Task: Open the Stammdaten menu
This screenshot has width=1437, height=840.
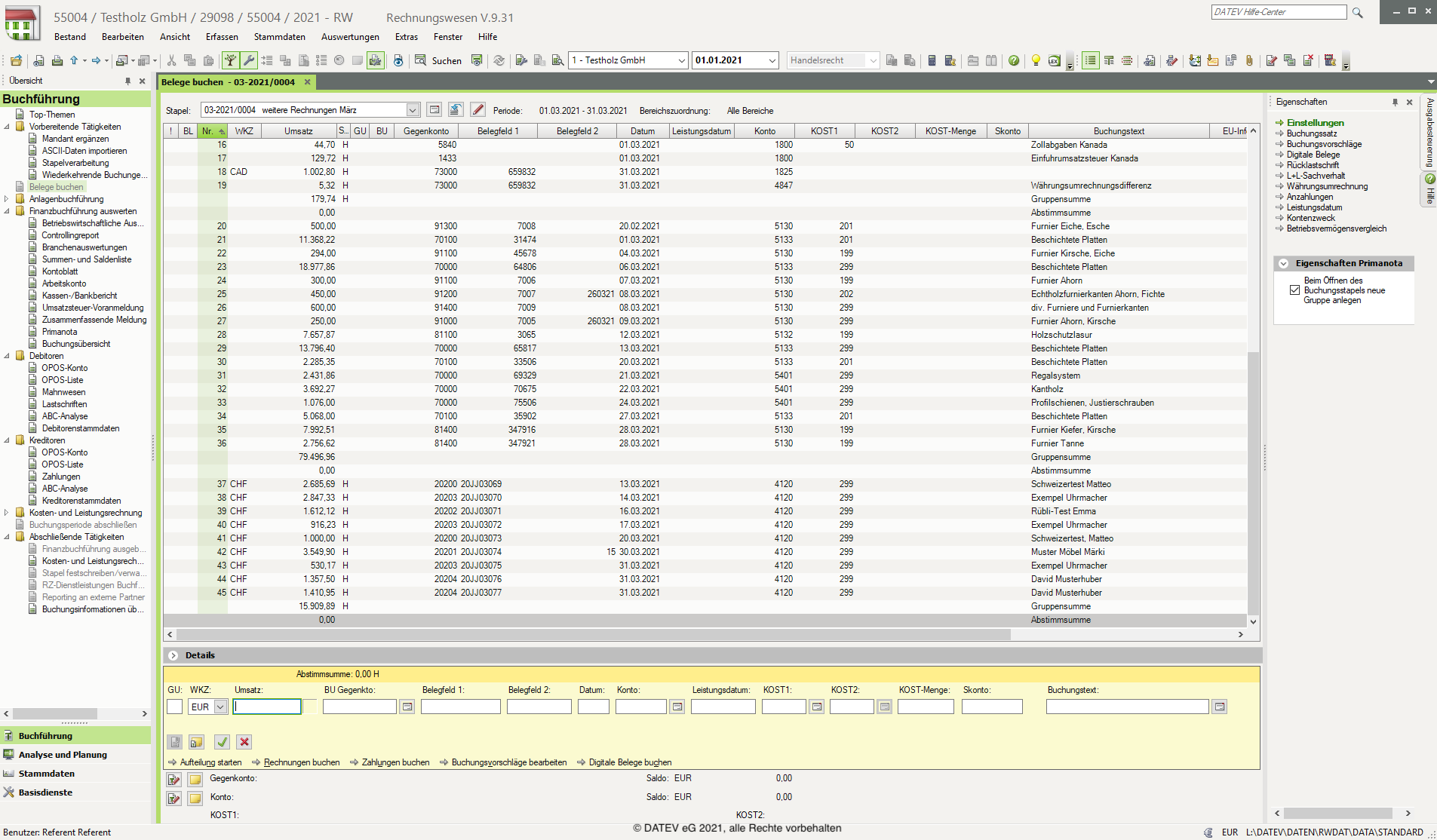Action: point(279,37)
